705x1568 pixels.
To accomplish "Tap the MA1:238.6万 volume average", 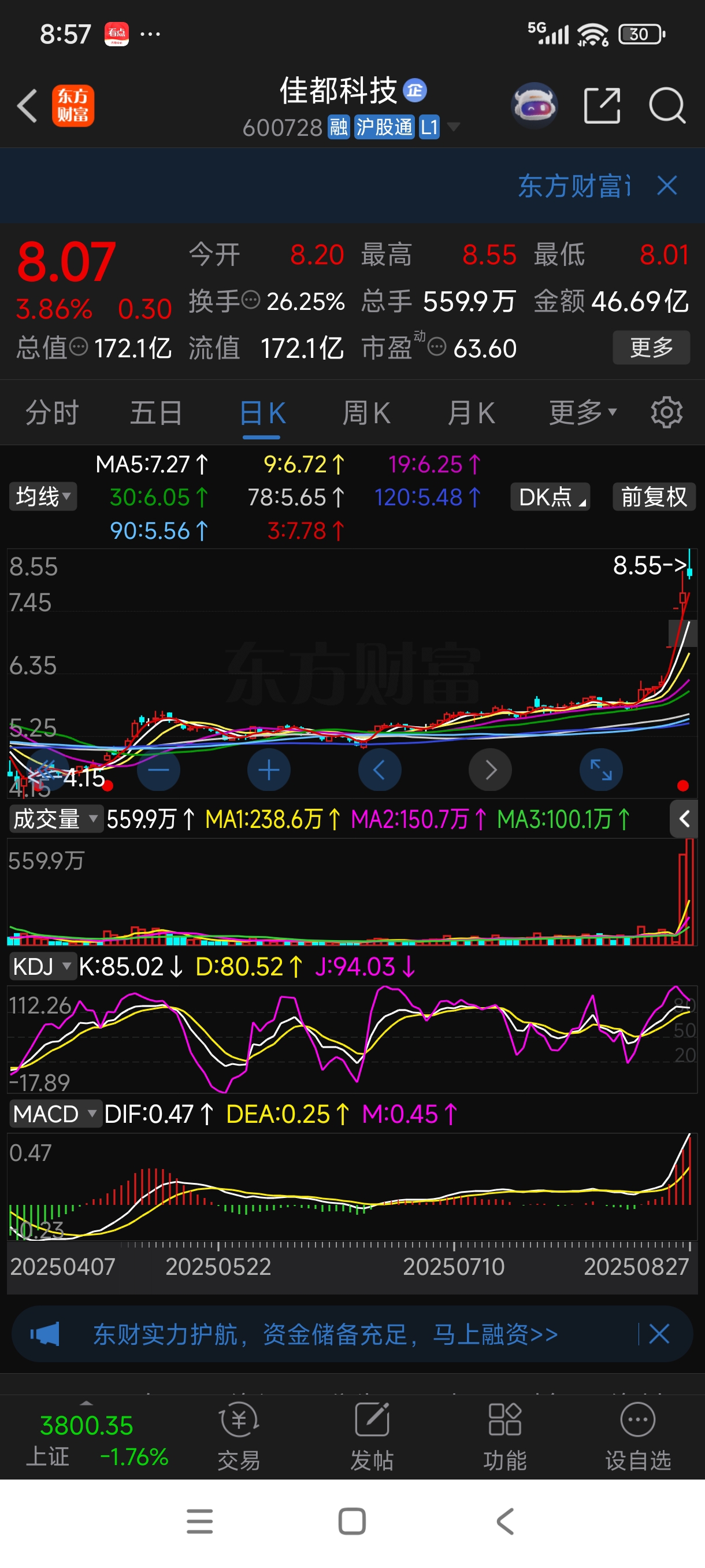I will 273,819.
